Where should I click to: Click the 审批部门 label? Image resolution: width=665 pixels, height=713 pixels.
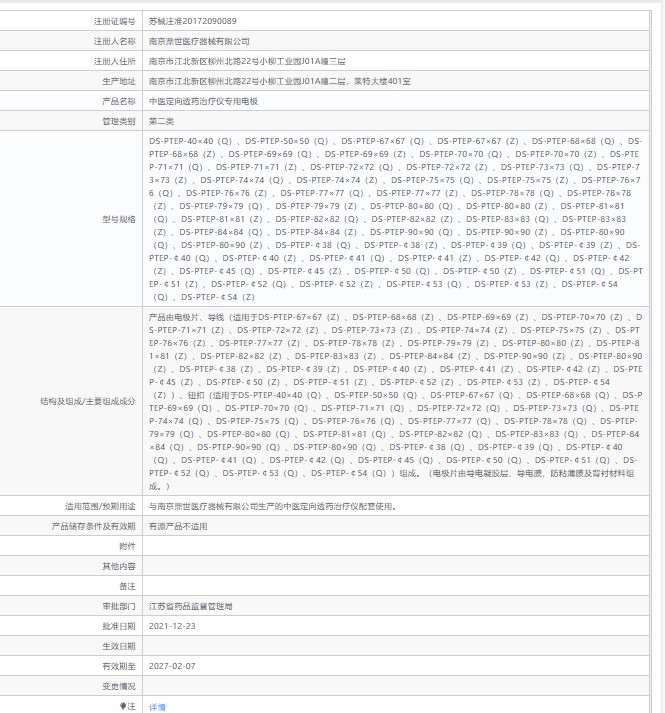(119, 606)
